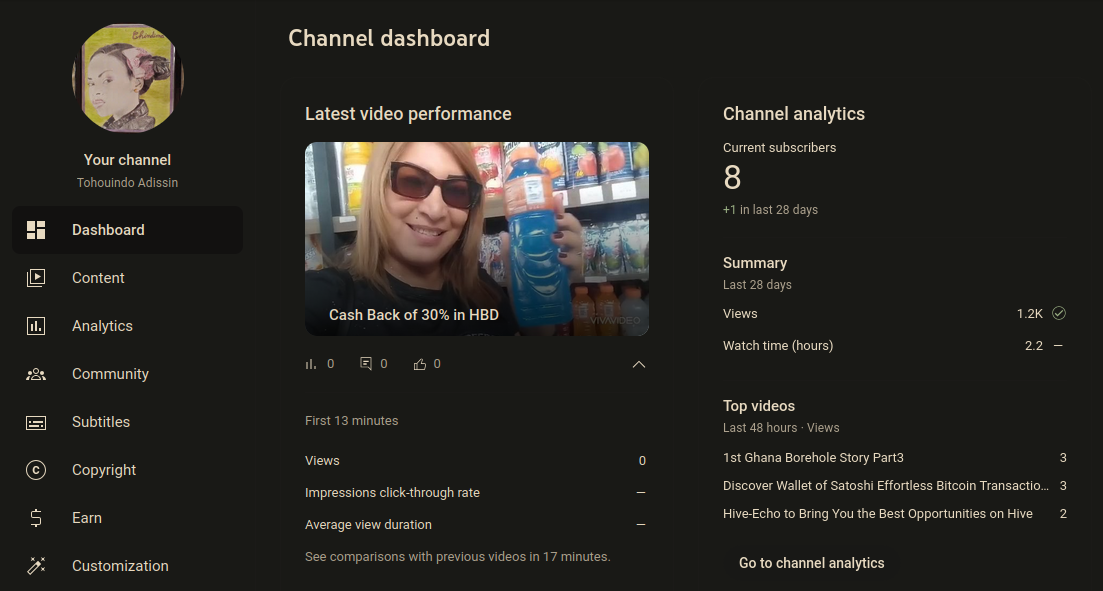Click the Customization magic wand icon

[36, 566]
